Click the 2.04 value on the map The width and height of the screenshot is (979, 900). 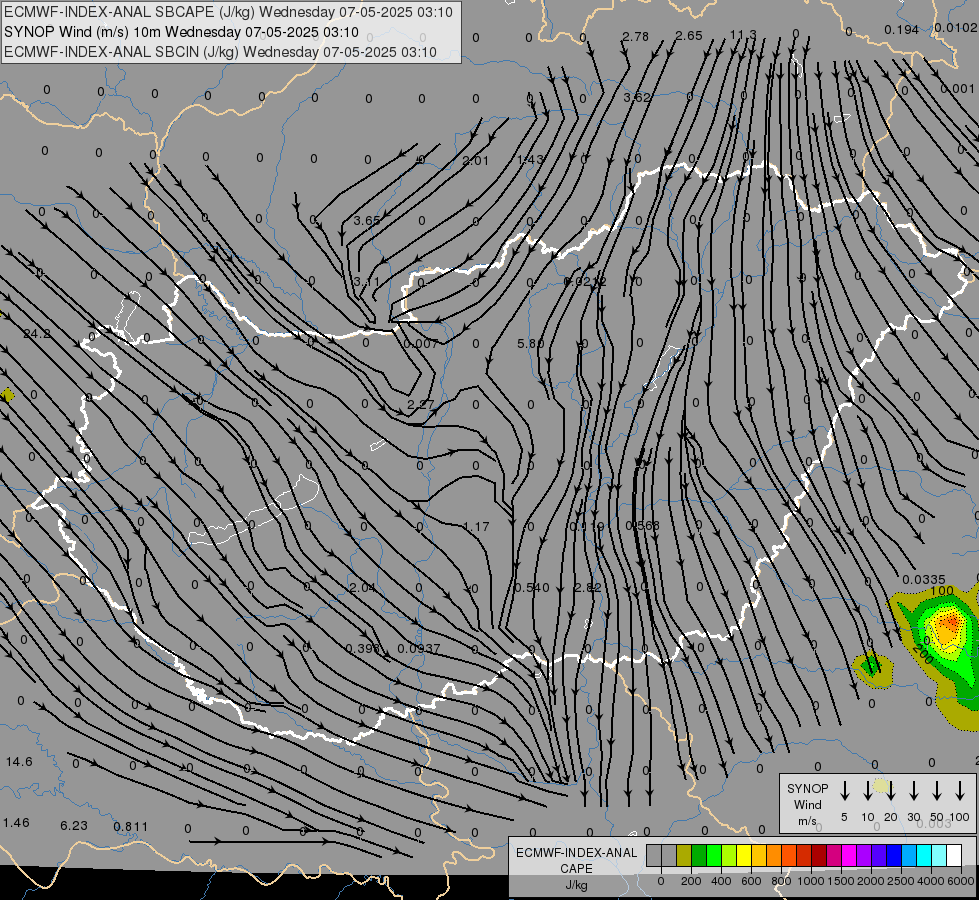(363, 587)
